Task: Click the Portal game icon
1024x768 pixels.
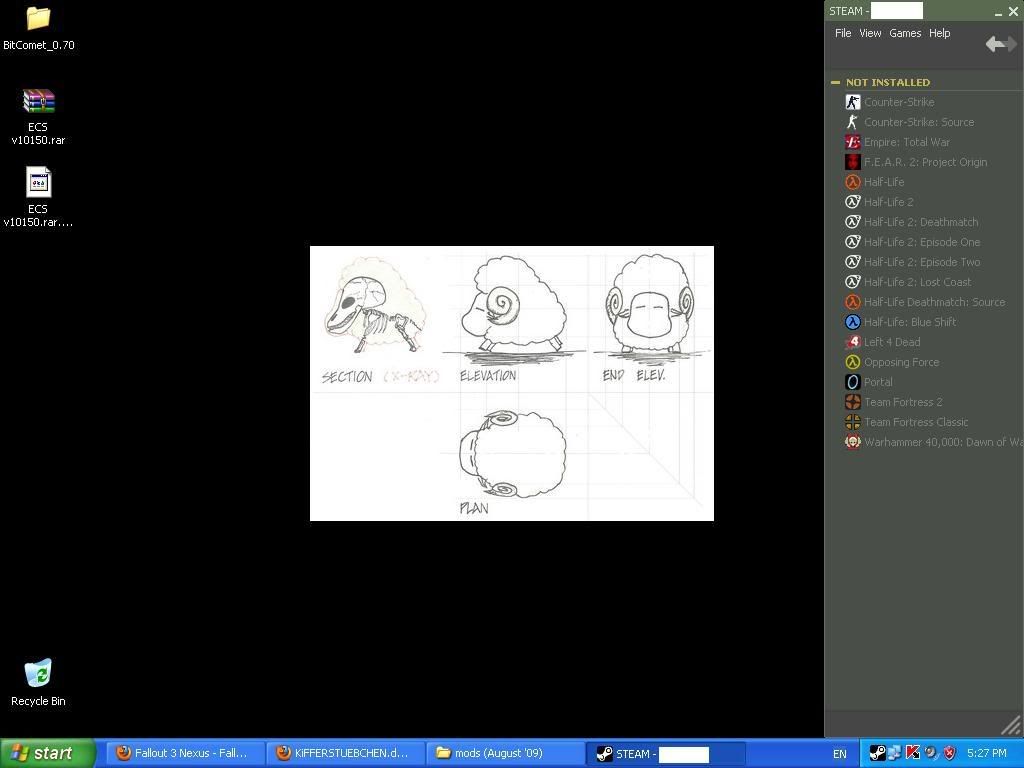Action: [853, 382]
